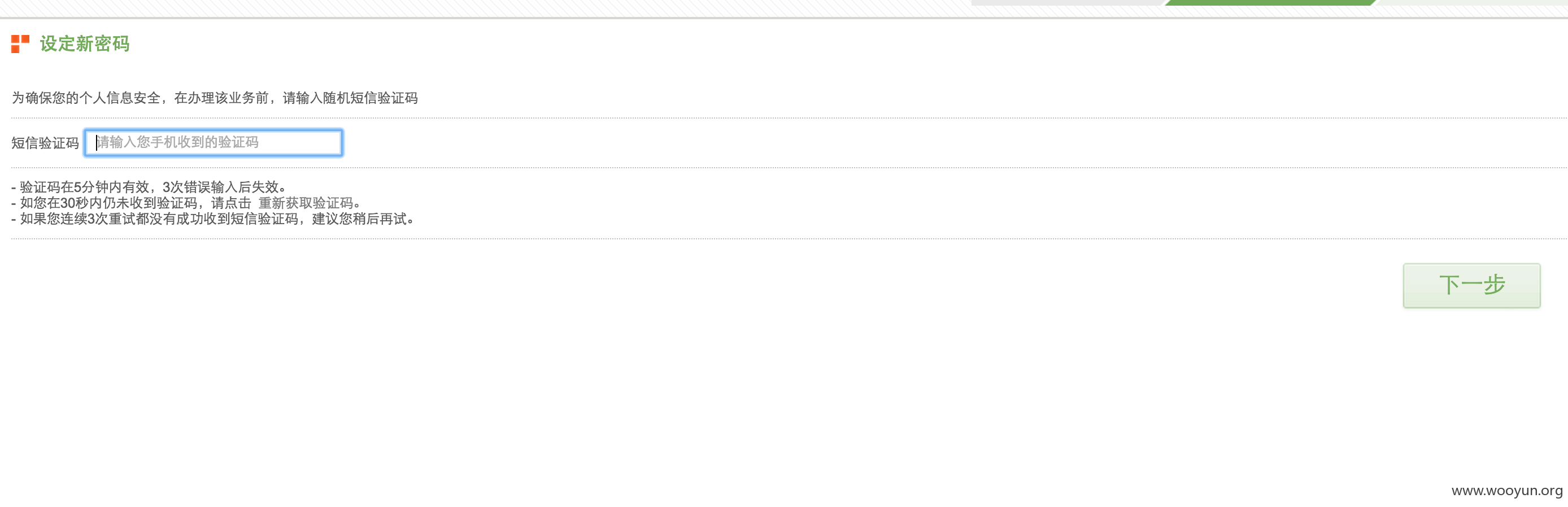Click the note starting 如果您连续3次重试

[213, 218]
